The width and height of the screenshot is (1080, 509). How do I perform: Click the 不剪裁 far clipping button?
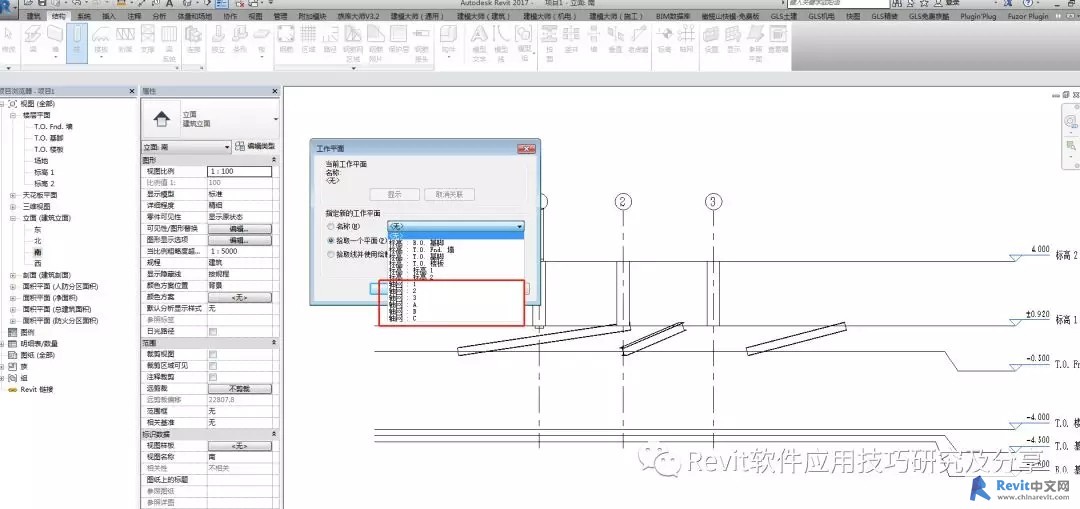[x=239, y=388]
